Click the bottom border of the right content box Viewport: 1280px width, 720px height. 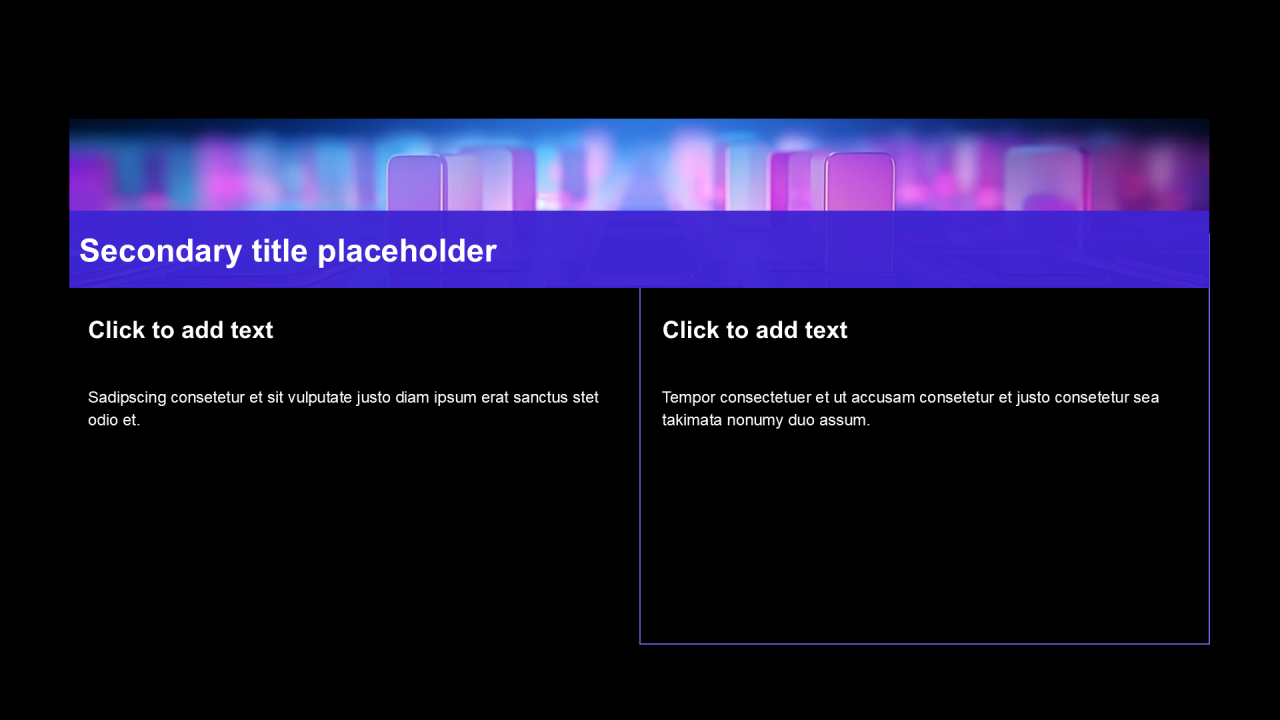tap(924, 643)
